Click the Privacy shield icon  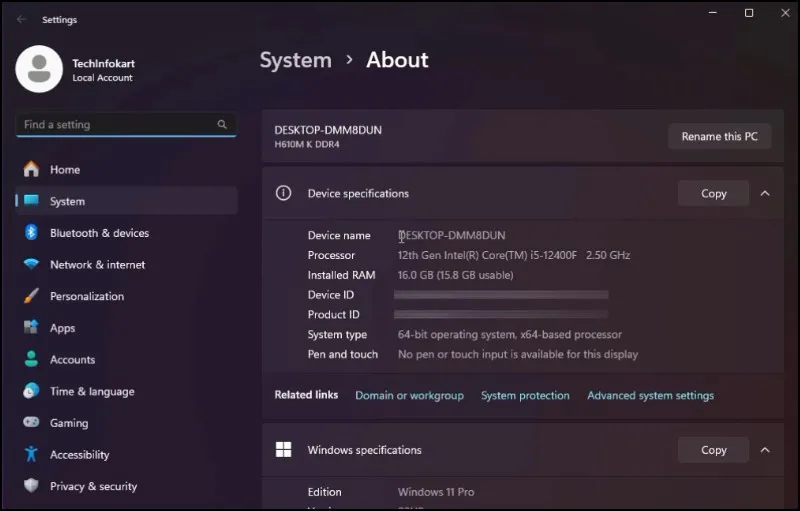[31, 486]
